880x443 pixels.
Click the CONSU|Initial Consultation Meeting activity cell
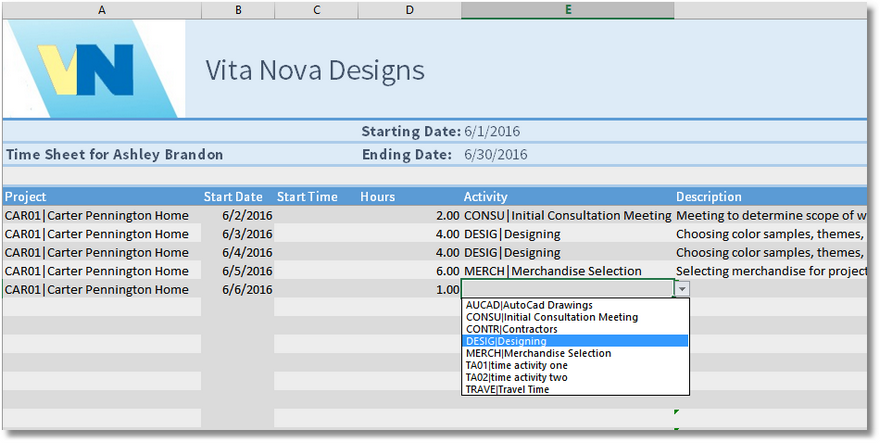pos(568,216)
